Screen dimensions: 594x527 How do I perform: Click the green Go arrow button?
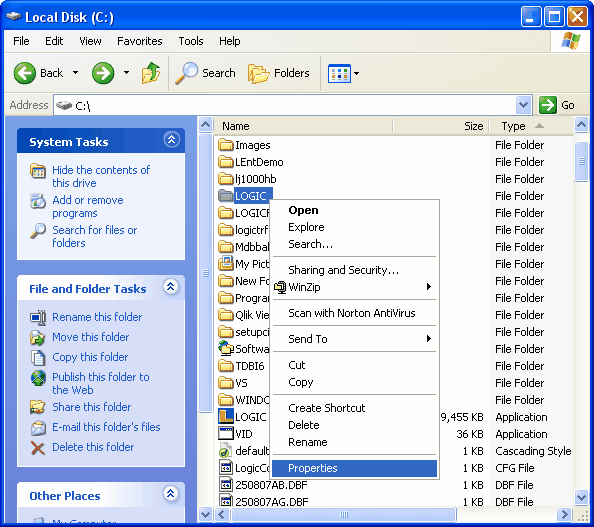pos(547,105)
